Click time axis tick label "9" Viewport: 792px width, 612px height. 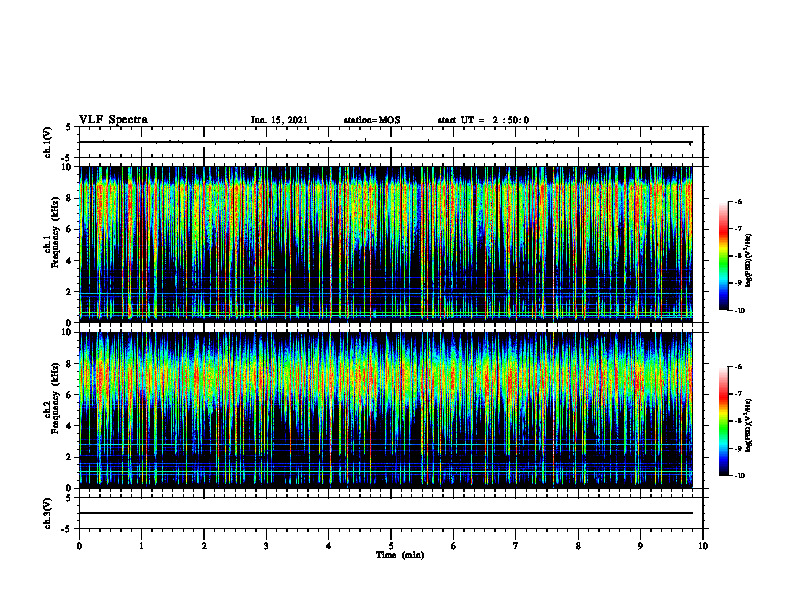[x=640, y=546]
